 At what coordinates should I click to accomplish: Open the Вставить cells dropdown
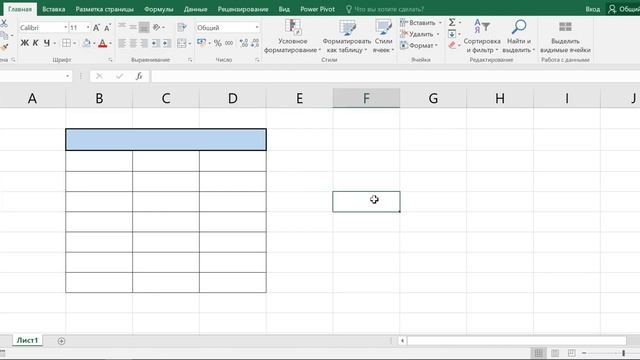421,22
